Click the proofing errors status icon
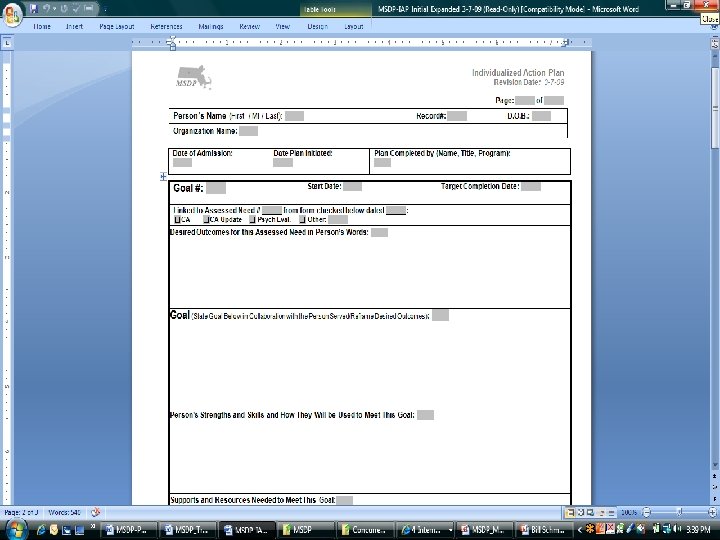Screen dimensions: 720x540 coord(96,512)
